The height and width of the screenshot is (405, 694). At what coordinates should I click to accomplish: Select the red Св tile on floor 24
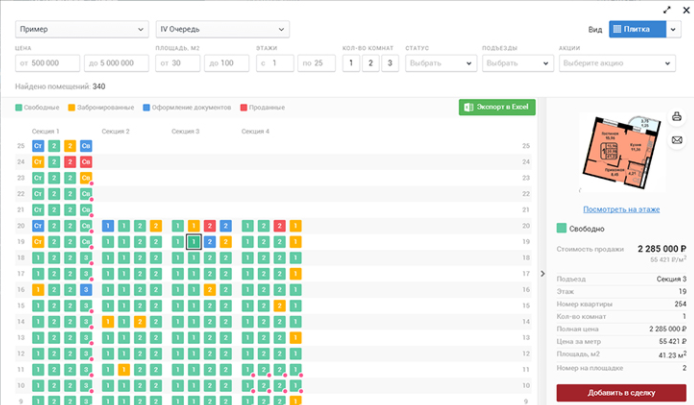coord(86,162)
